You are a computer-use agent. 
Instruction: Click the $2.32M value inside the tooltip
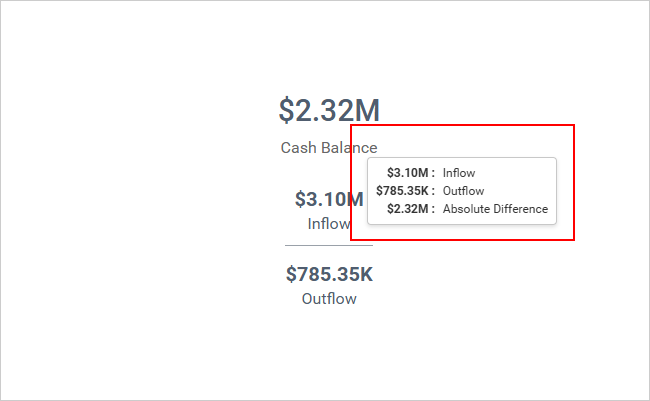[407, 209]
